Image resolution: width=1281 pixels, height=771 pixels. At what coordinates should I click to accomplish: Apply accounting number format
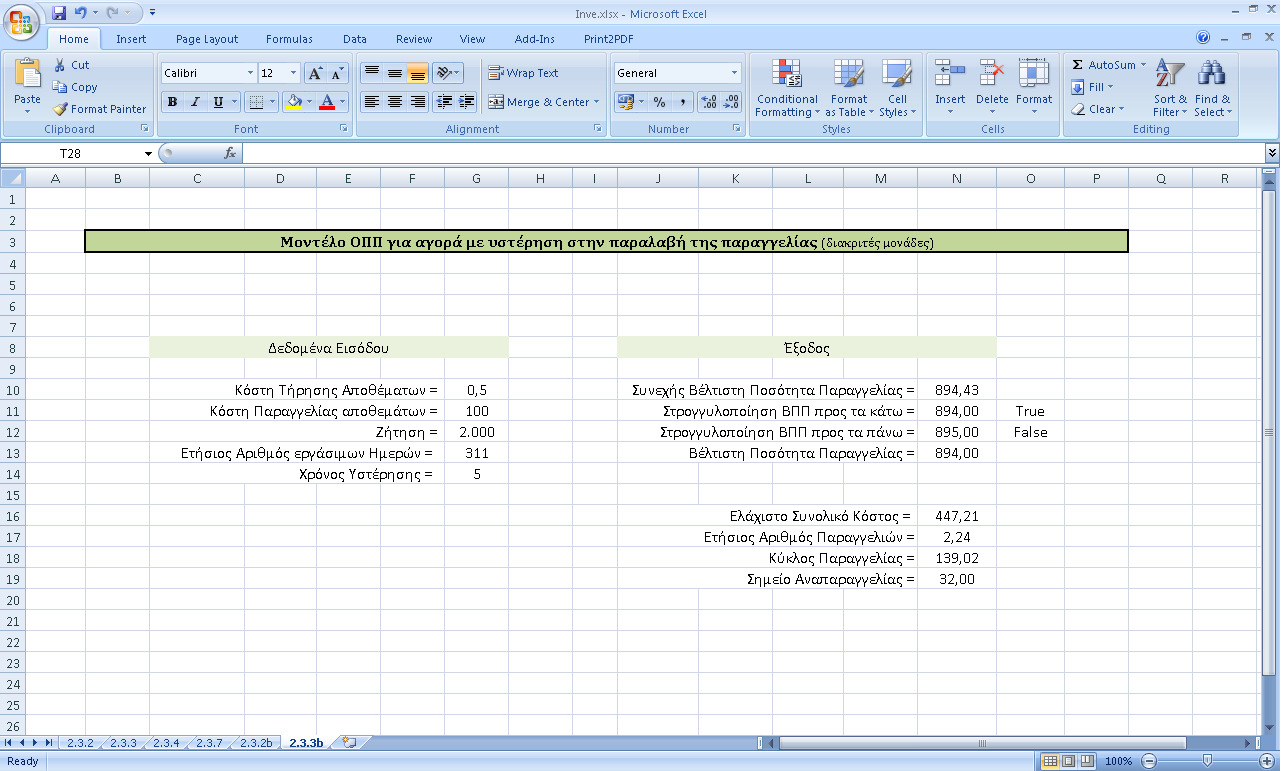[x=625, y=102]
